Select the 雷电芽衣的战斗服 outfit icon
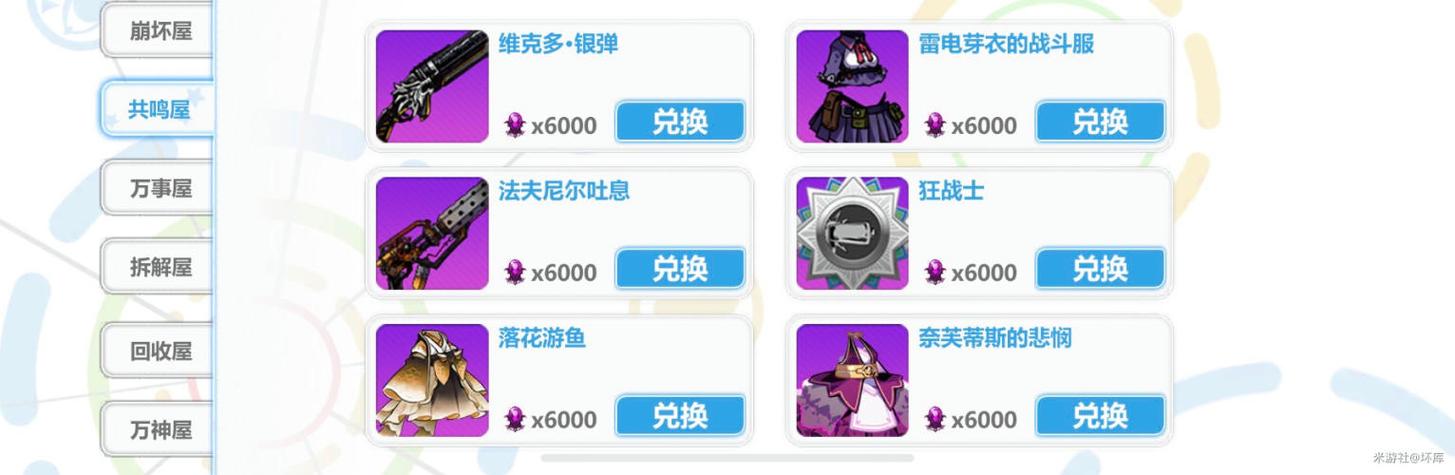 tap(852, 86)
